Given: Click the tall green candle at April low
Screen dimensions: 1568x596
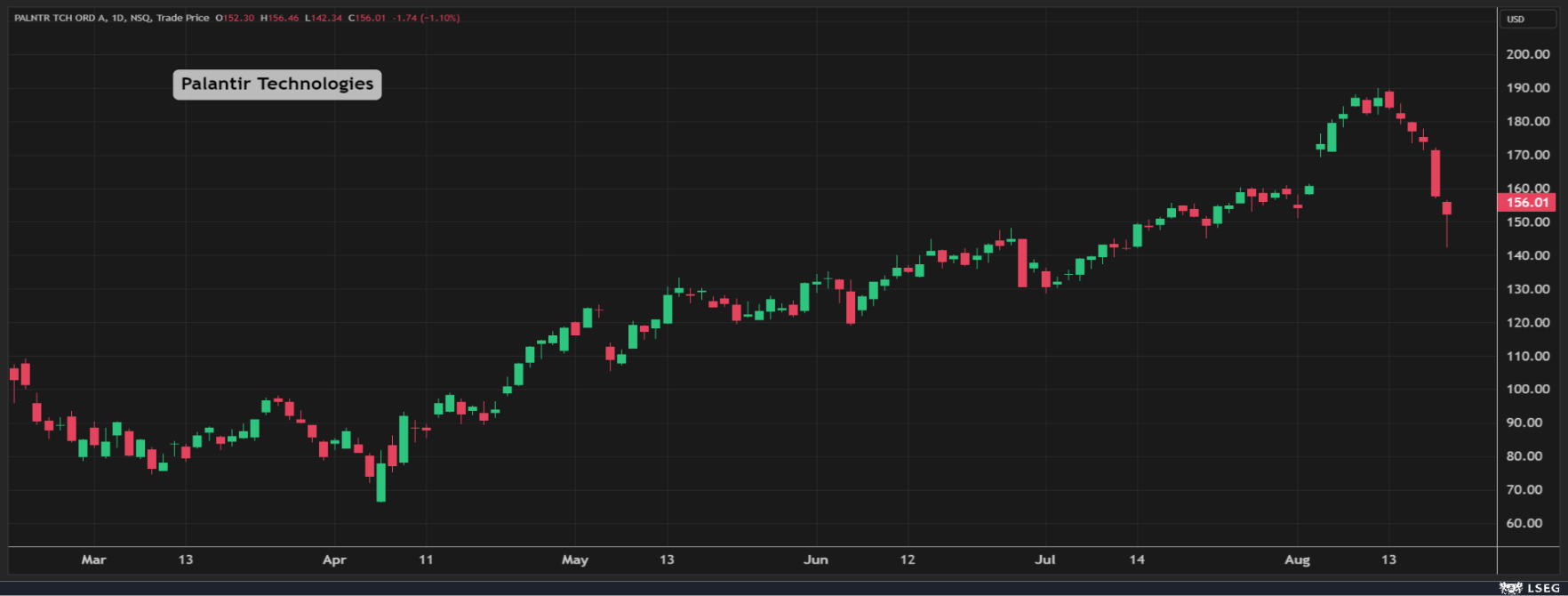Looking at the screenshot, I should [381, 481].
